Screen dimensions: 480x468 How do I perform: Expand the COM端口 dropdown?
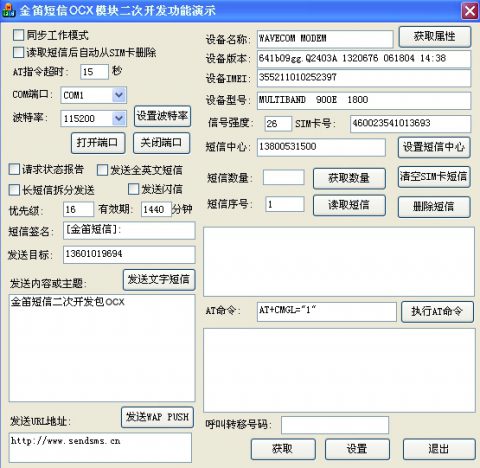(119, 95)
